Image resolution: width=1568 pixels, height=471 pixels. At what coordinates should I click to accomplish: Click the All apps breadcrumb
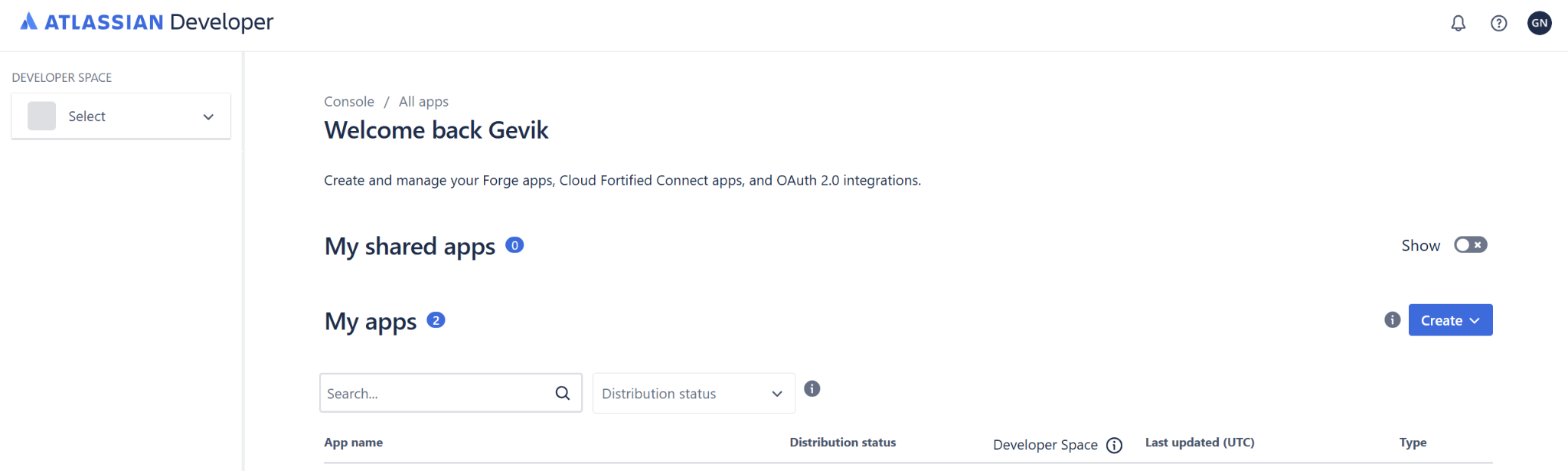pos(423,102)
